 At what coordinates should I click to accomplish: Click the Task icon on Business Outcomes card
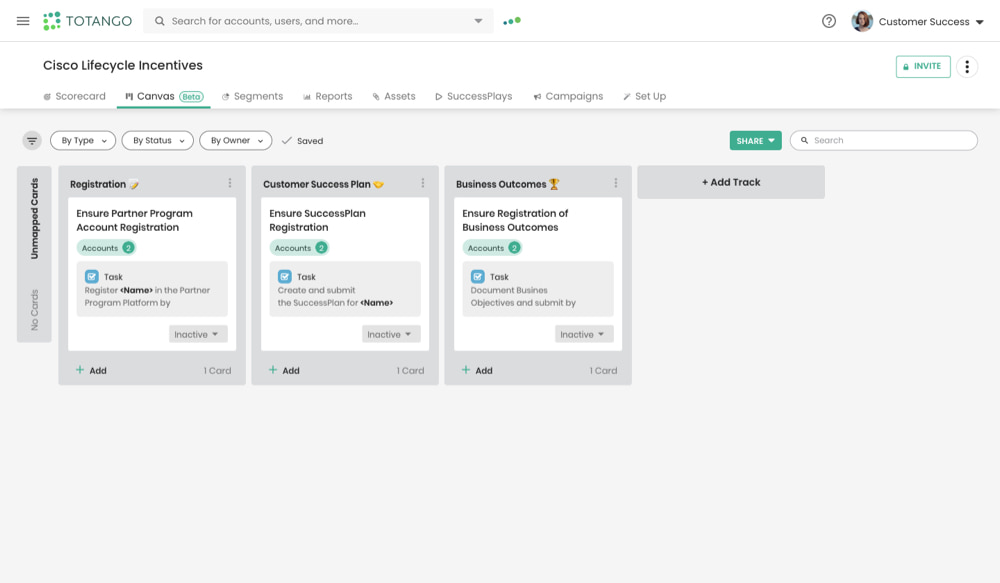[478, 276]
